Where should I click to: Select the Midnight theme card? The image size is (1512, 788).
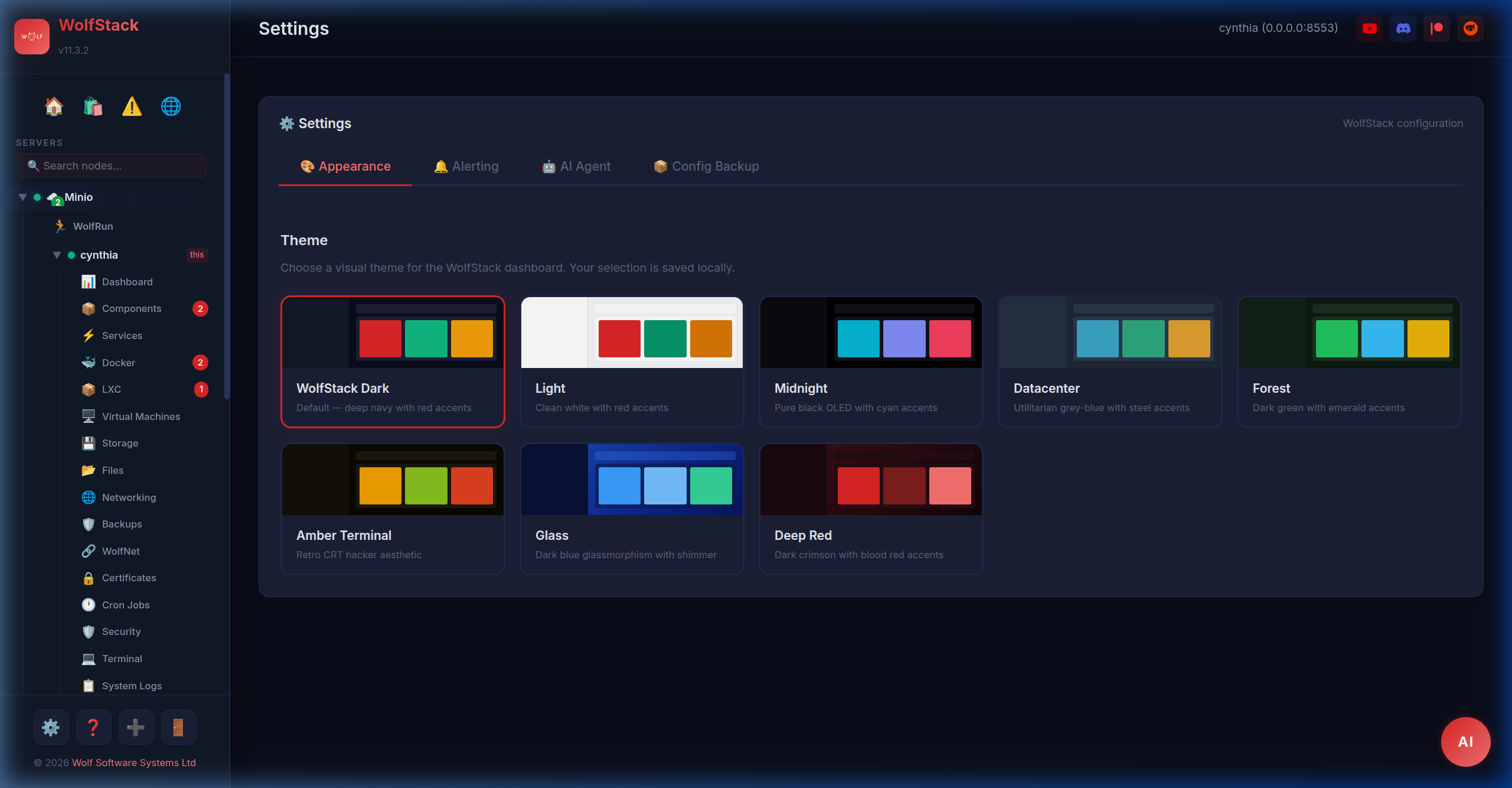click(871, 362)
